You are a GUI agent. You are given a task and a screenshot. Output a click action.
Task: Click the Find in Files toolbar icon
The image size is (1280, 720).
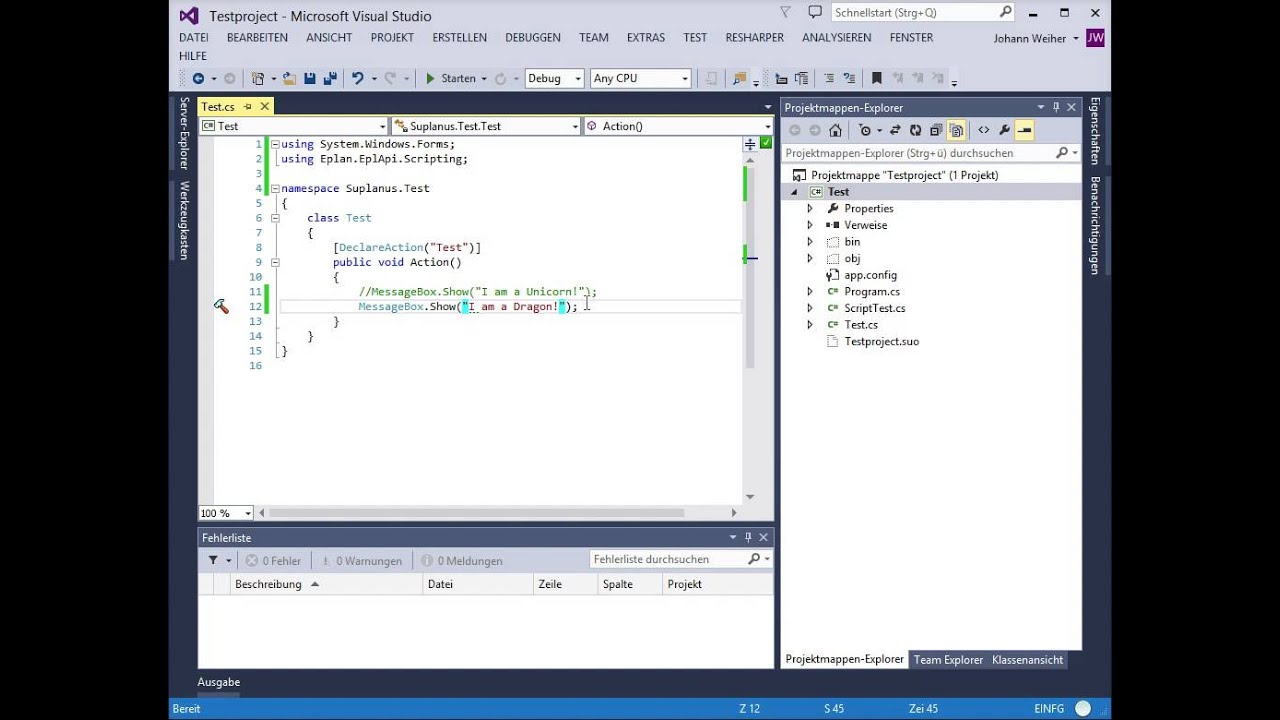(x=740, y=78)
